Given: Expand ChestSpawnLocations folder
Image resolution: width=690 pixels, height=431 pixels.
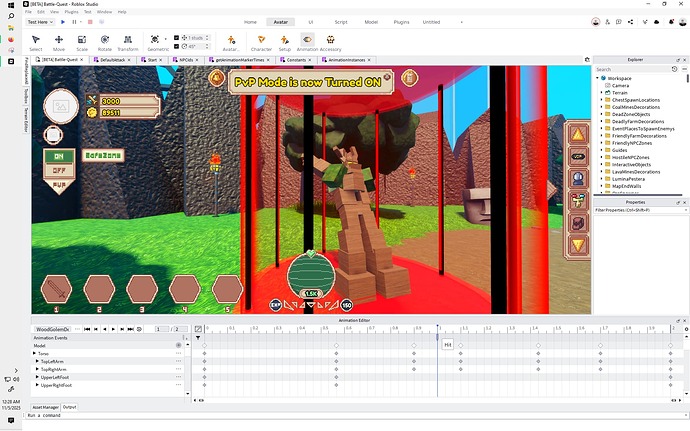Looking at the screenshot, I should point(602,100).
